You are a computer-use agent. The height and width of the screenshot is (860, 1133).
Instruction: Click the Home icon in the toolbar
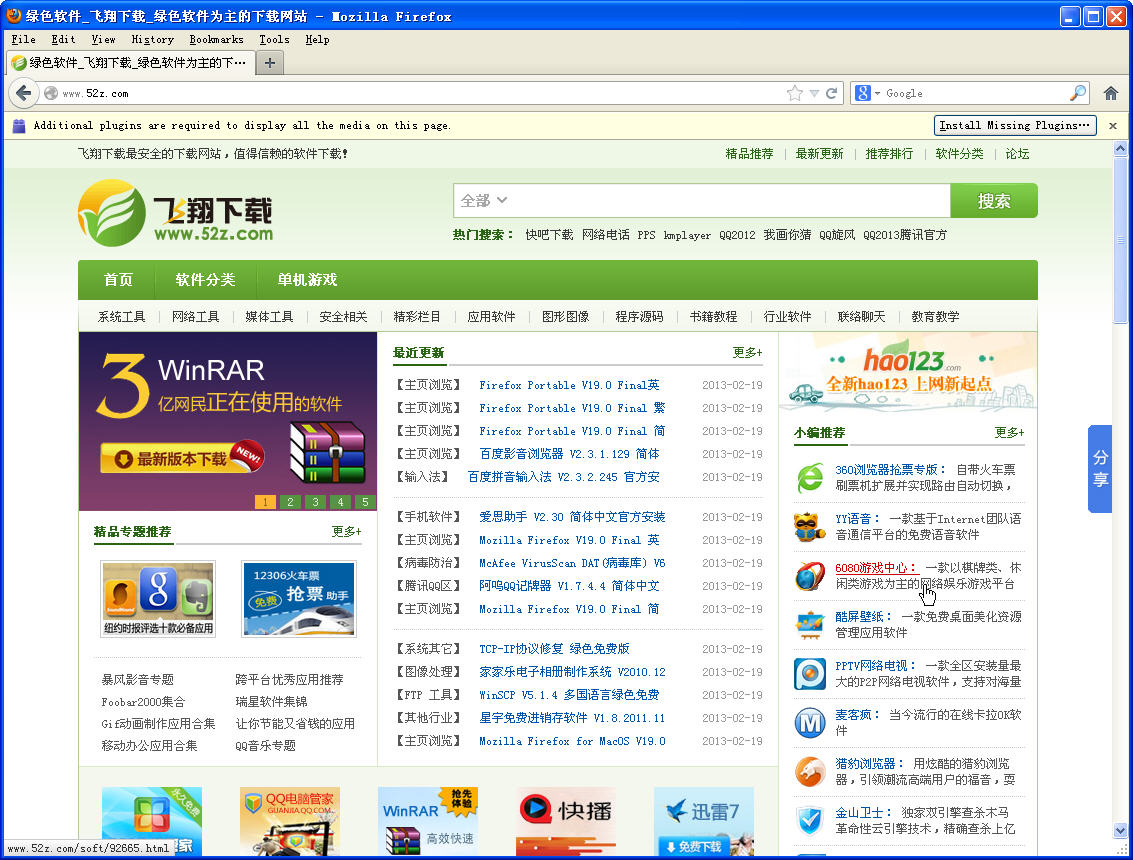[1110, 93]
